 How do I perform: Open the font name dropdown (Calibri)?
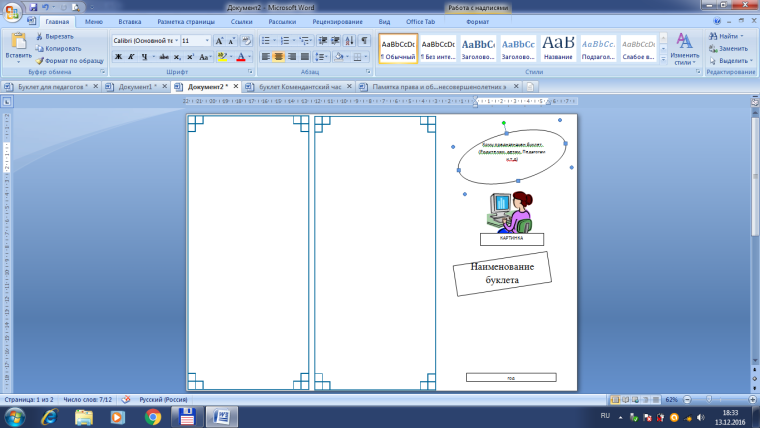coord(144,41)
